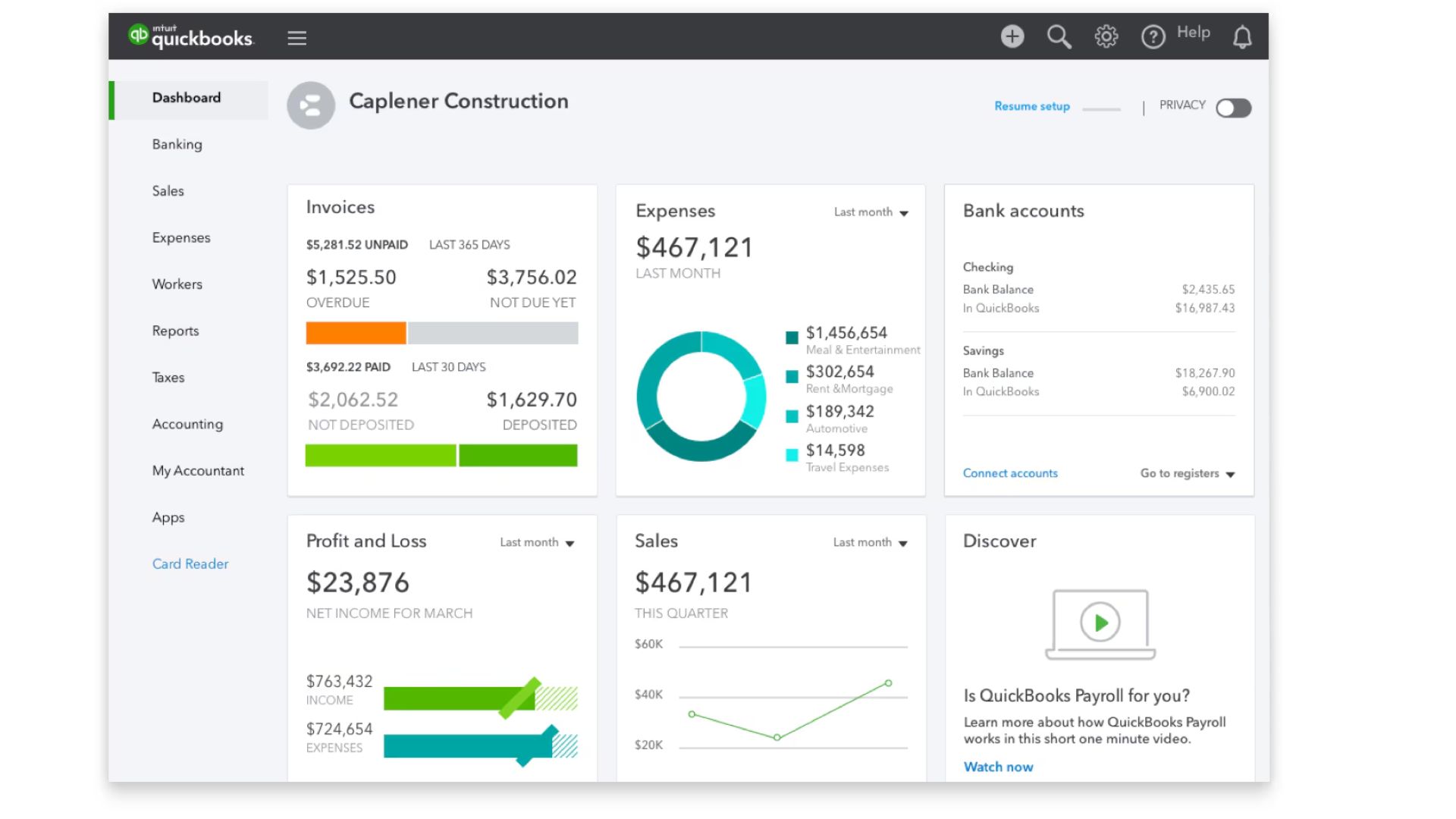The width and height of the screenshot is (1456, 819).
Task: Click the $5,281.52 UNPAID label
Action: tap(357, 245)
